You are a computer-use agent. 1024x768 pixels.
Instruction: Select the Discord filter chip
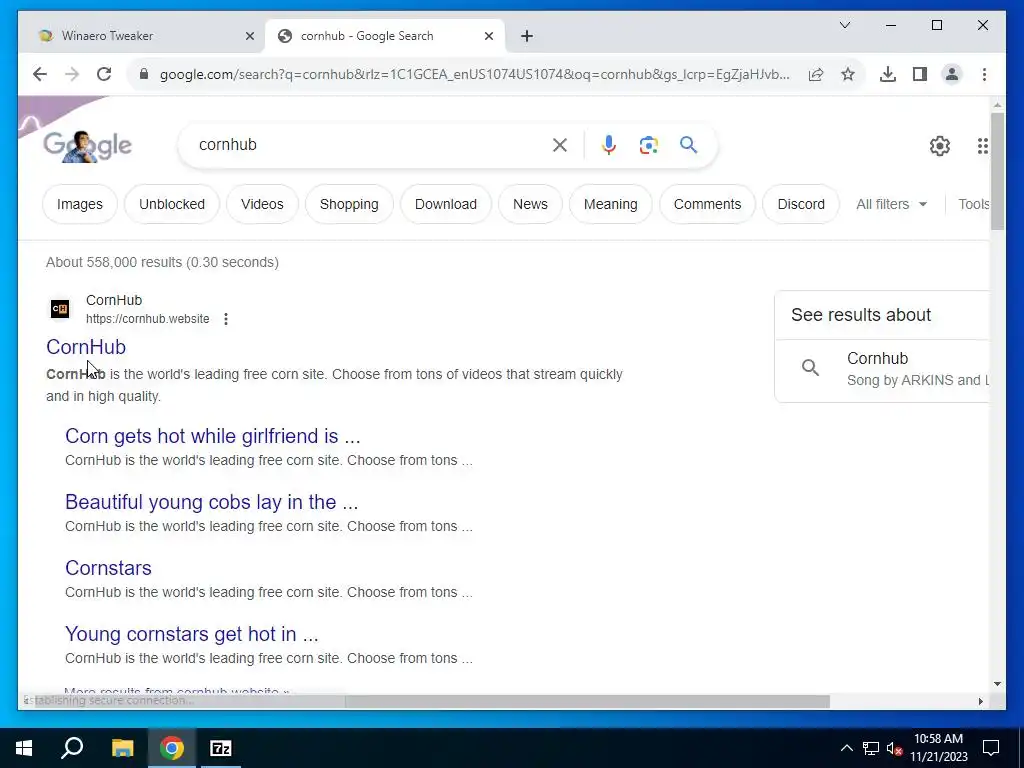(801, 204)
